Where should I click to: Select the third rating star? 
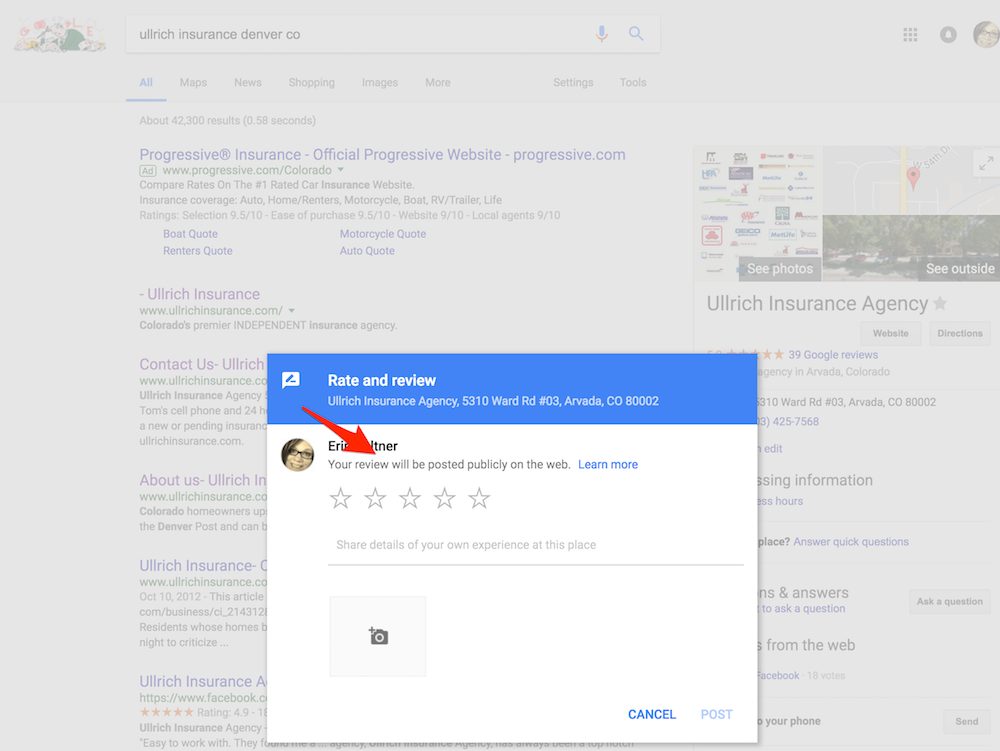(x=409, y=498)
